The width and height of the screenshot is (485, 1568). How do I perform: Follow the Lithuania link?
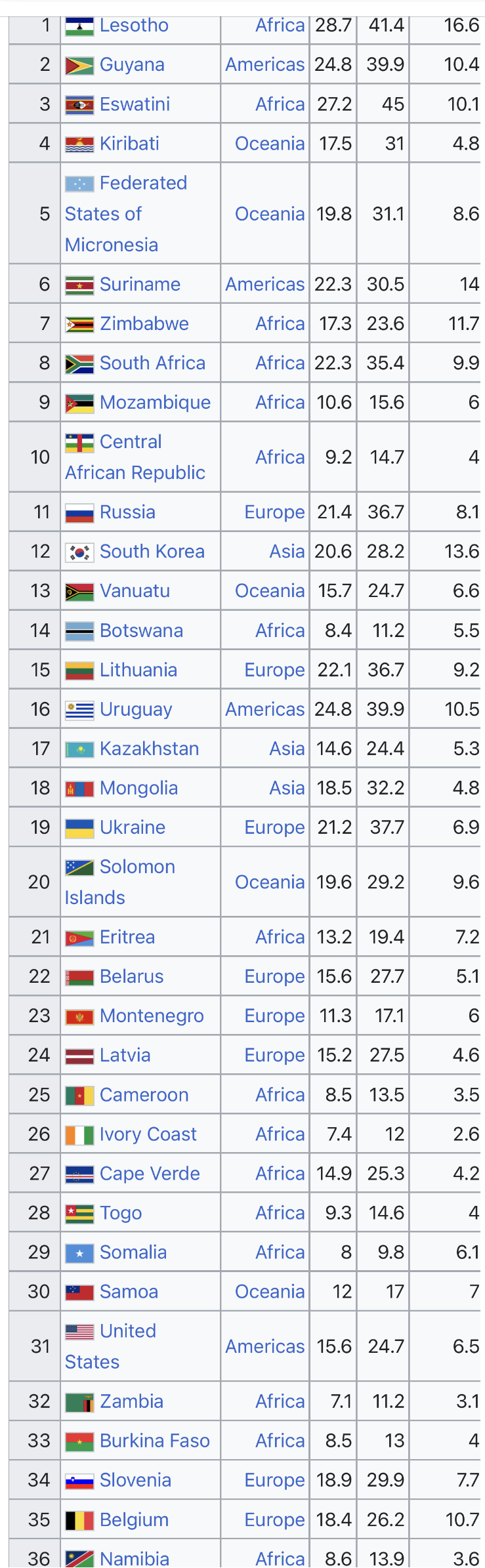[138, 670]
